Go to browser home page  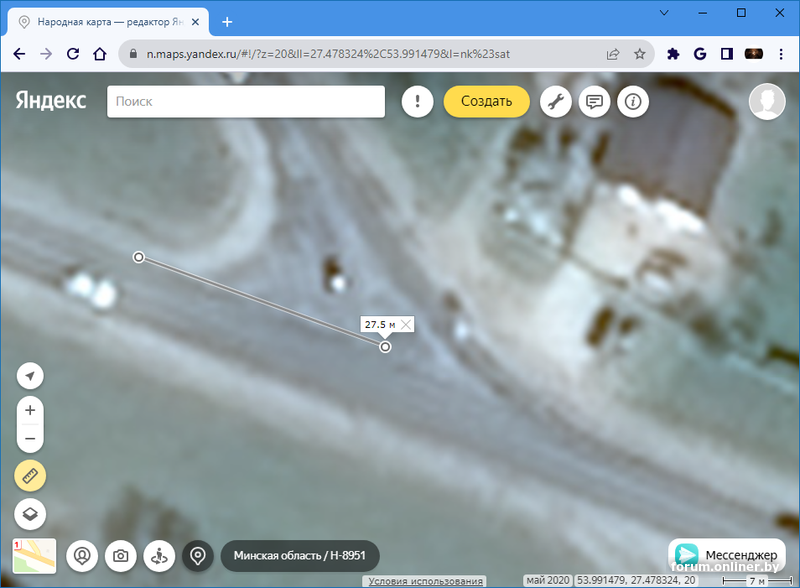coord(100,54)
